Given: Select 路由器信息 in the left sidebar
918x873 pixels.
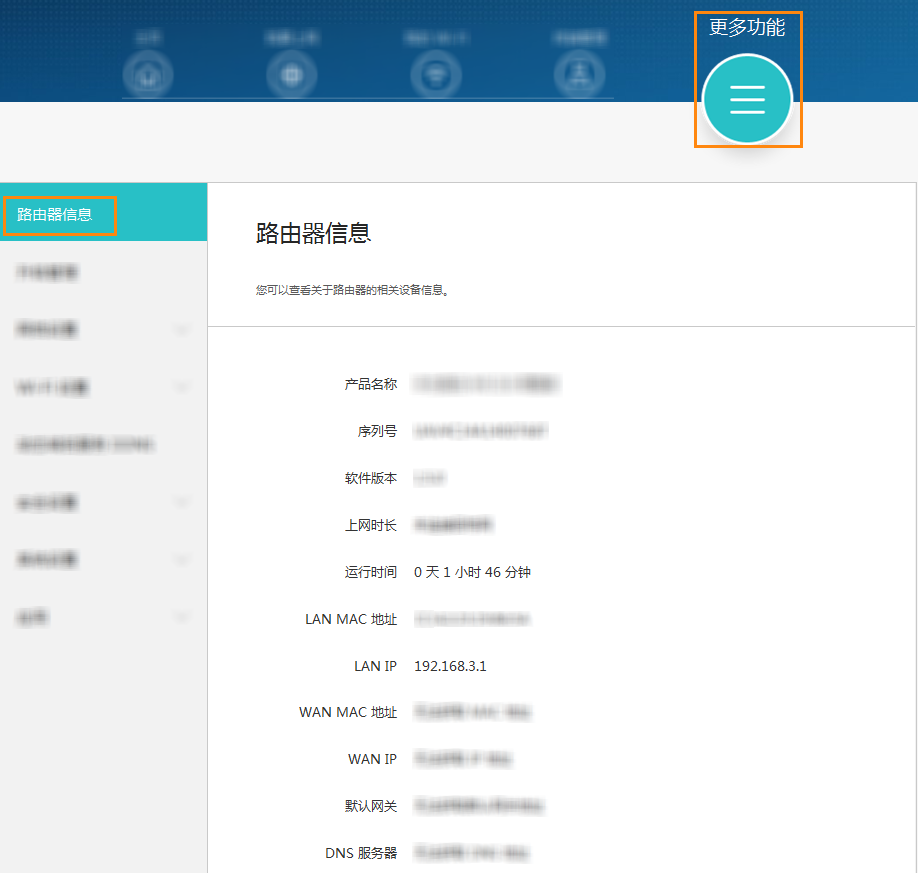Looking at the screenshot, I should coord(56,214).
